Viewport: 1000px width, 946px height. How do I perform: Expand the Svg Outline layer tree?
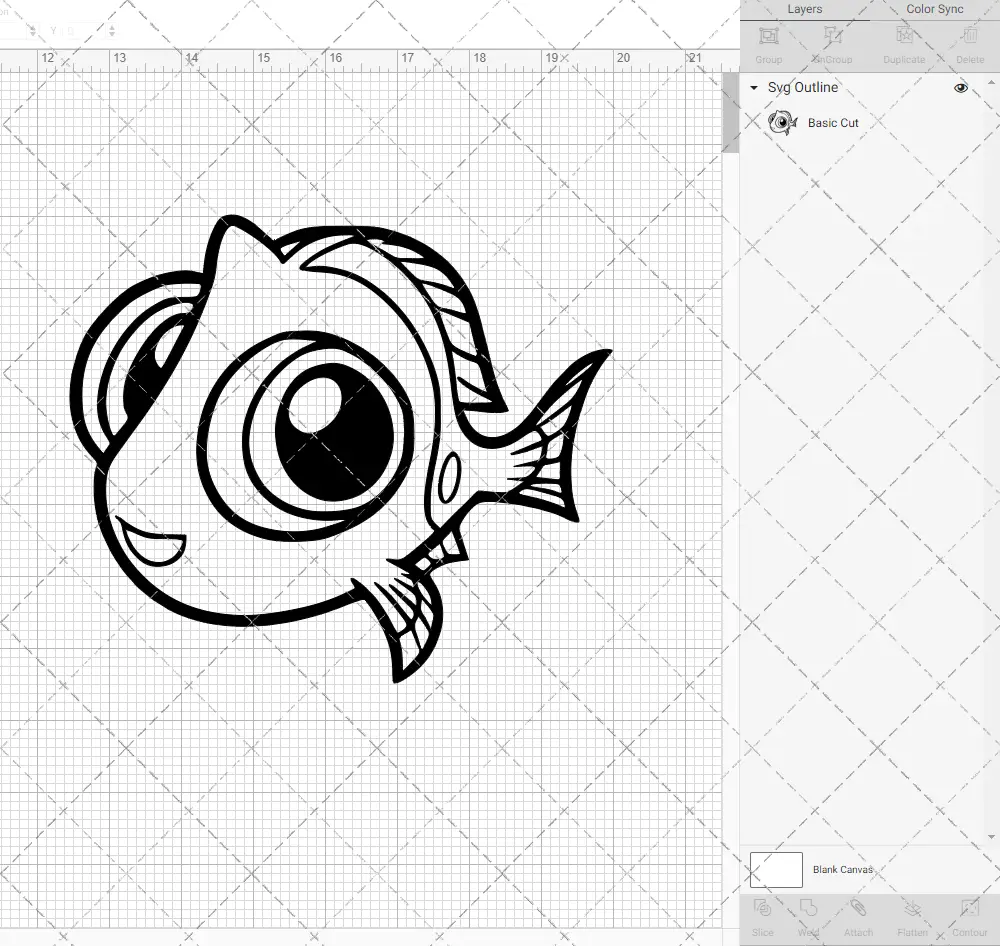[753, 88]
